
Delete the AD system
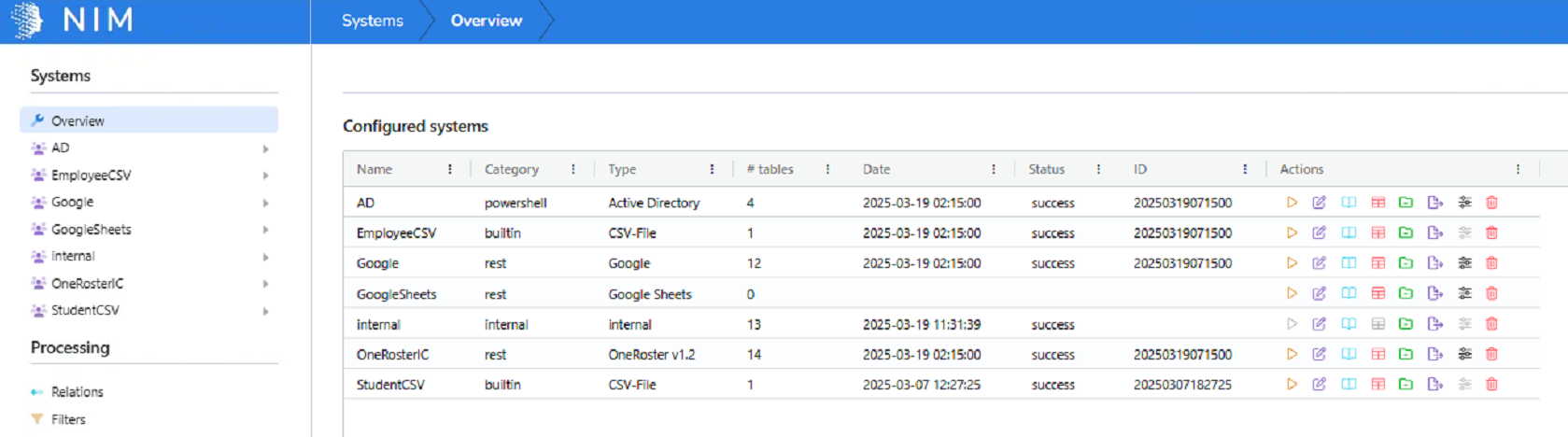pyautogui.click(x=1491, y=203)
